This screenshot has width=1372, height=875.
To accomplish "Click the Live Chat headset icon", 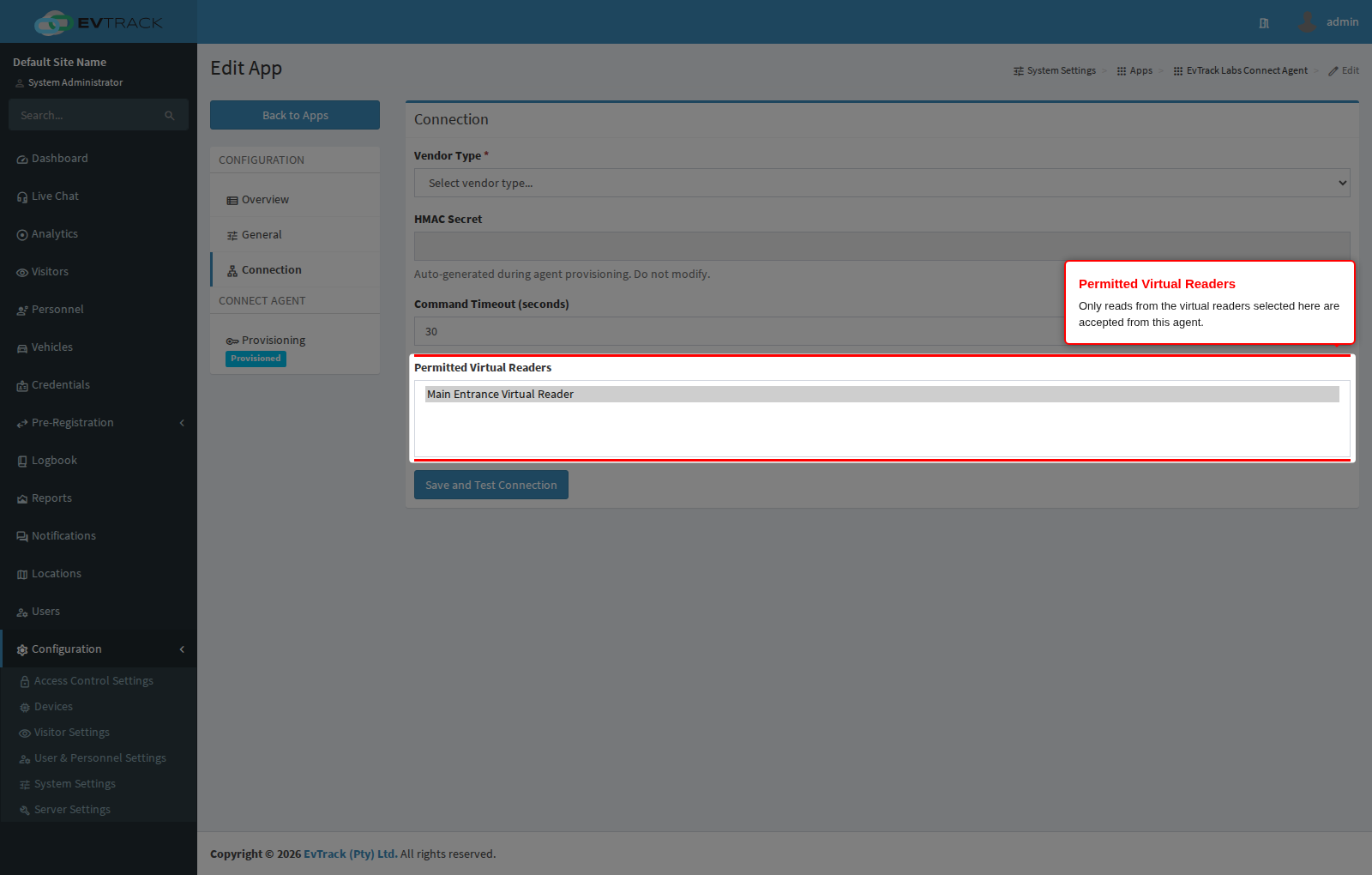I will click(22, 197).
